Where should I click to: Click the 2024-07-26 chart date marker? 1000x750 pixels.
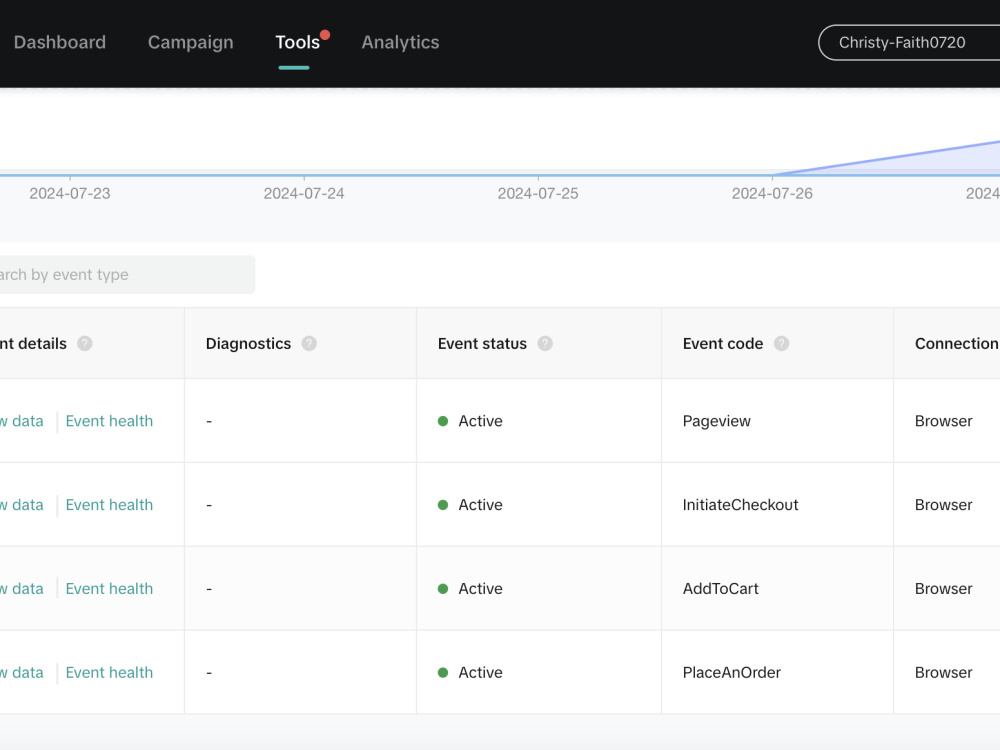(x=772, y=193)
